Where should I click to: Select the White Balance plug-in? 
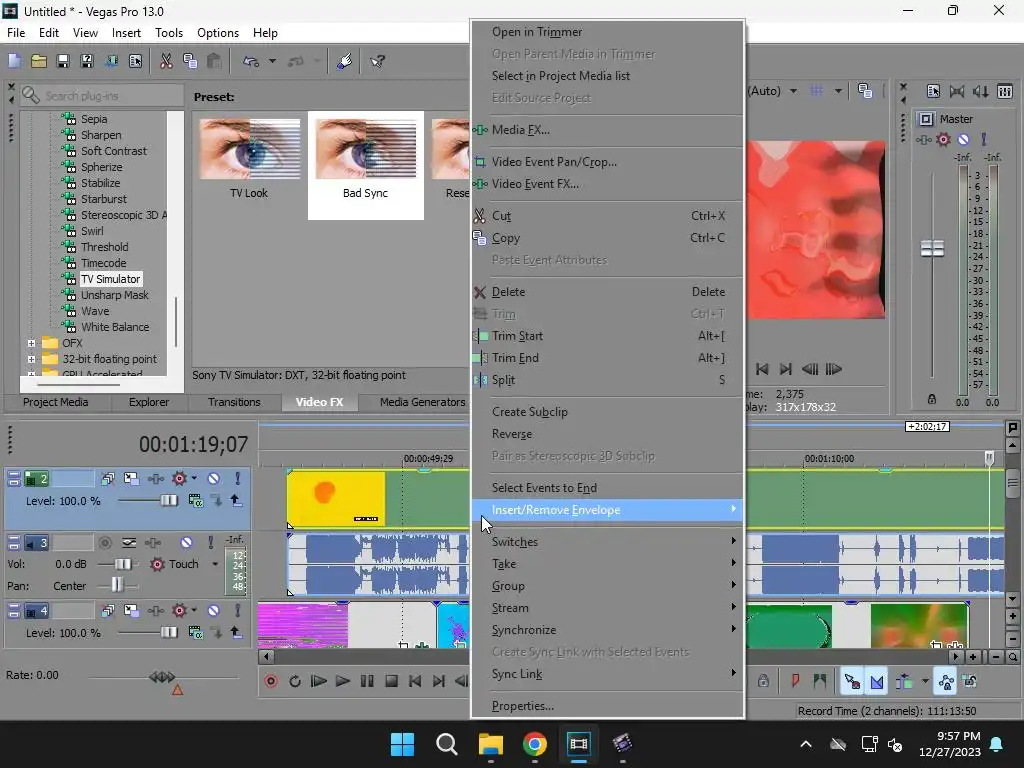[114, 327]
